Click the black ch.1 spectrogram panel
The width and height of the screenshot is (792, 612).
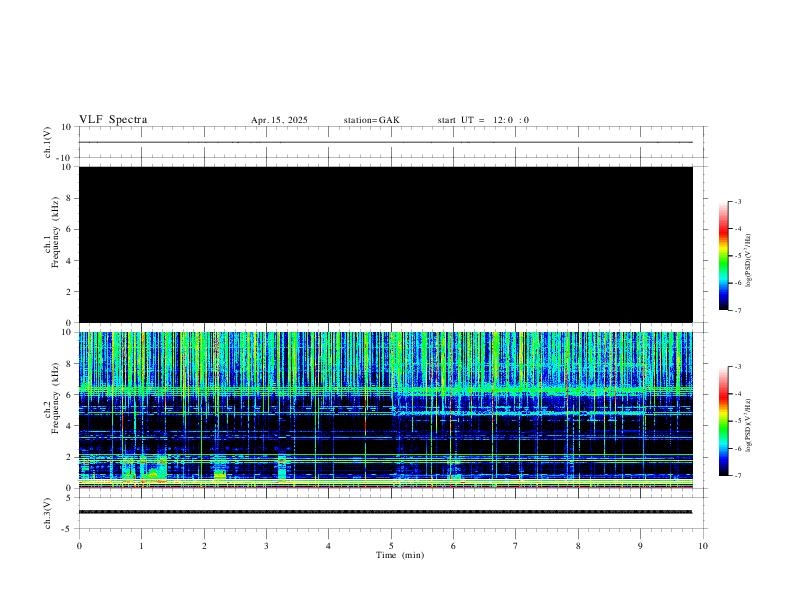pyautogui.click(x=386, y=244)
